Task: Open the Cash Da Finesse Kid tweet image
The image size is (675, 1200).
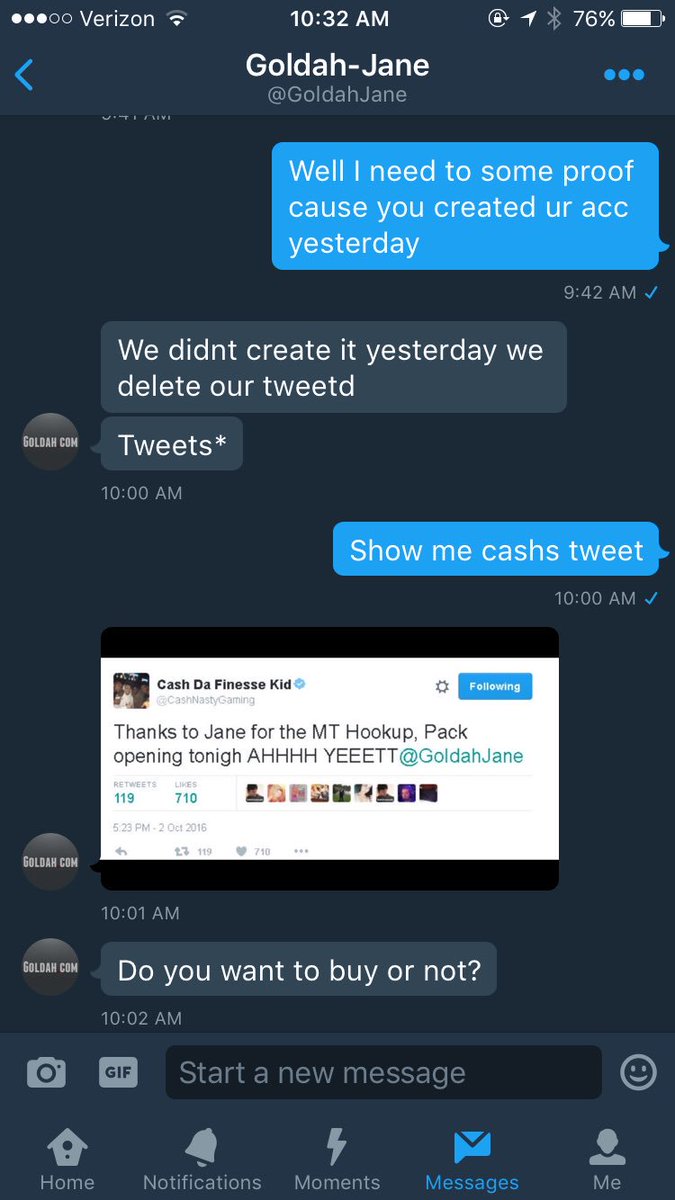Action: [330, 759]
